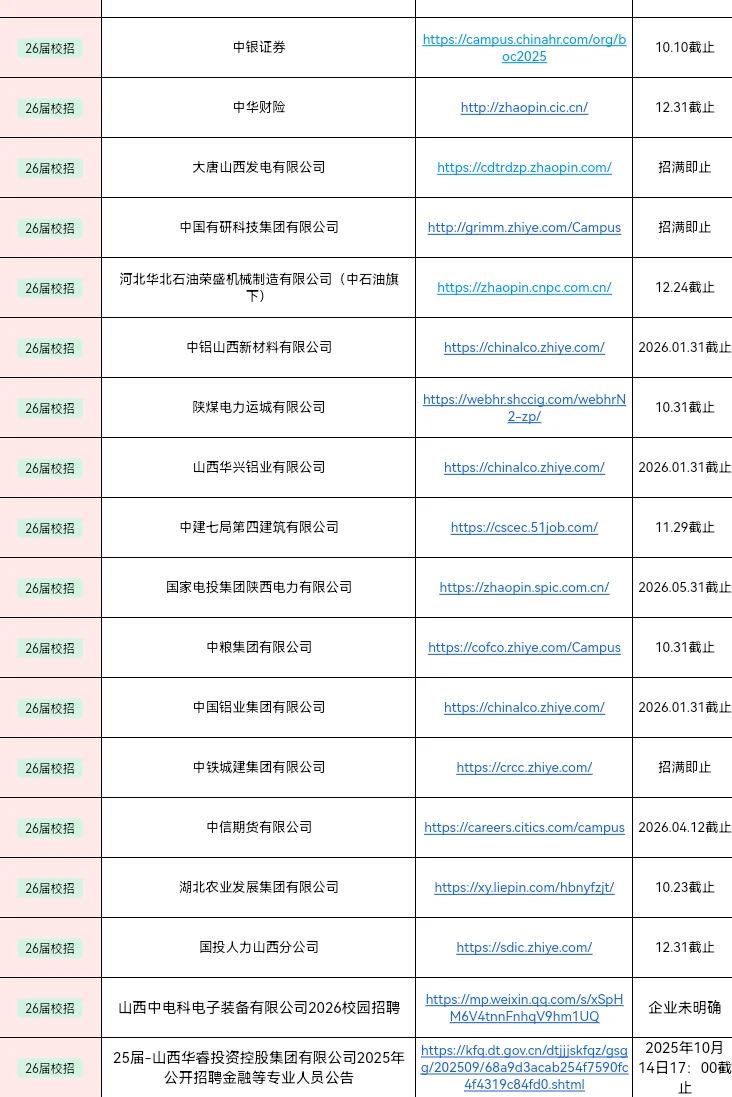Open the zhaopin.cic.cn link
Viewport: 732px width, 1097px height.
524,108
